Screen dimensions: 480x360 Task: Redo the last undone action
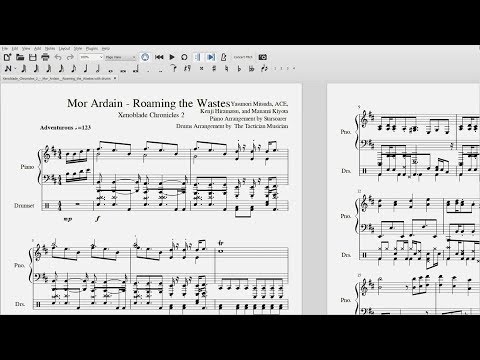(x=70, y=57)
